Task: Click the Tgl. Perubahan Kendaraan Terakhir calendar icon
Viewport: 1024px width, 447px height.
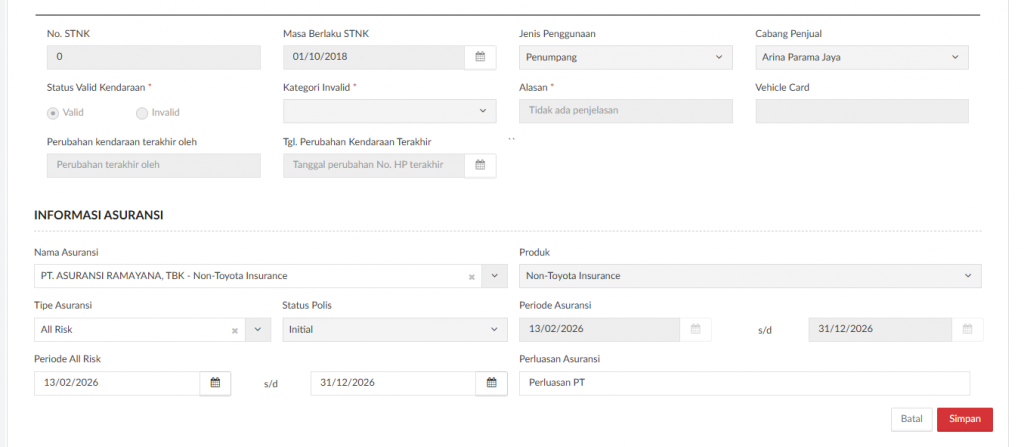Action: 480,165
